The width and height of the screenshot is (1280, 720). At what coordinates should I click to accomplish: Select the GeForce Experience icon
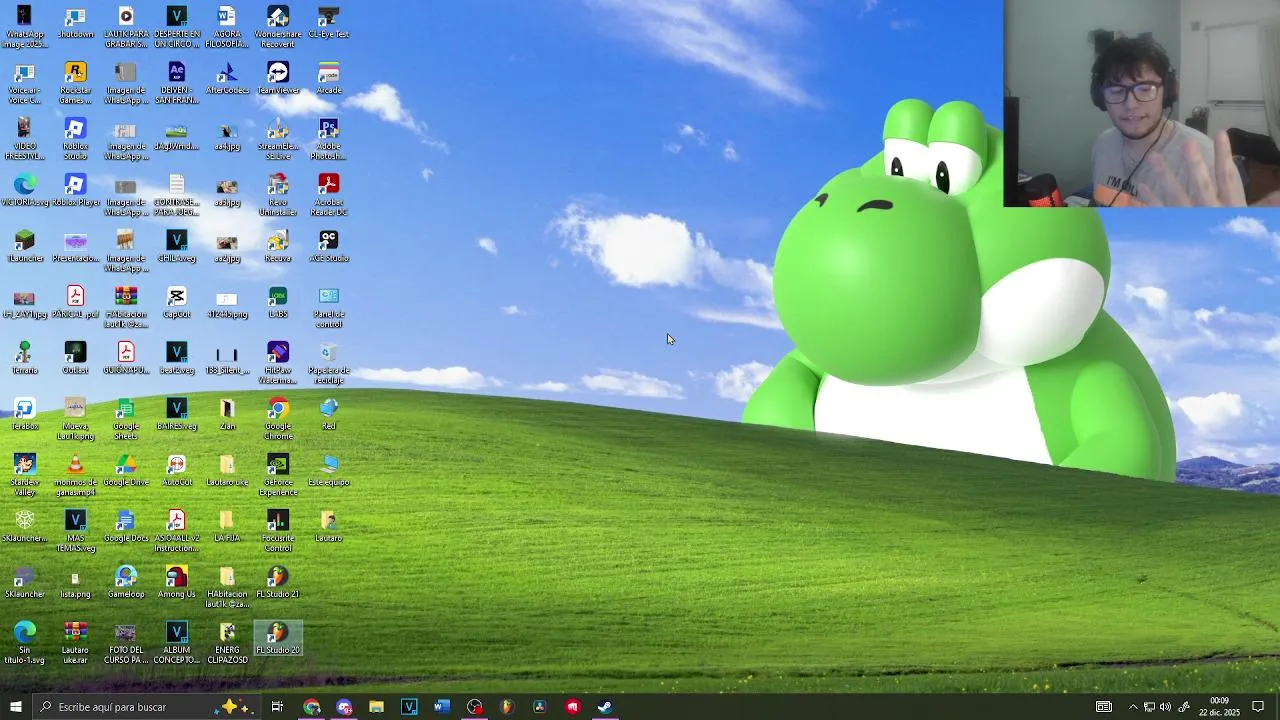[x=278, y=475]
